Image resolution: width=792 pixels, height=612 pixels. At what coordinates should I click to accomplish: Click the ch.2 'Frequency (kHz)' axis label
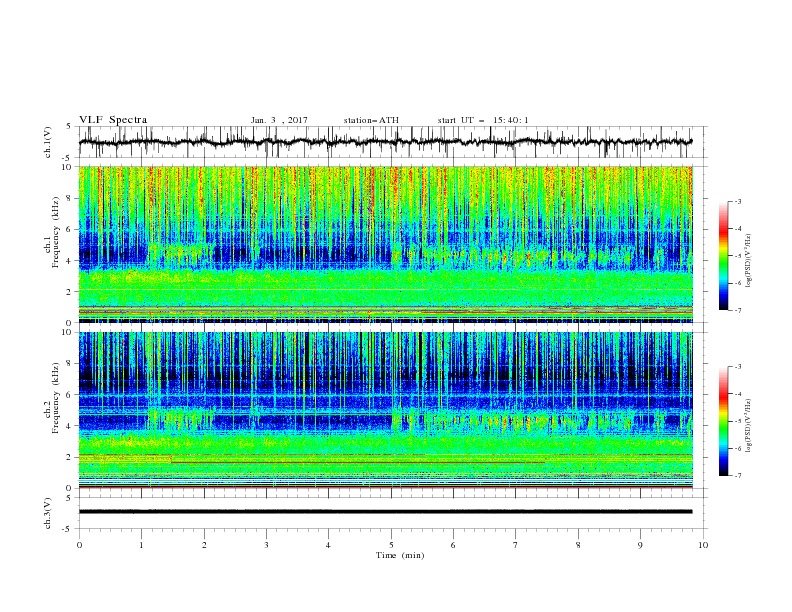point(56,397)
